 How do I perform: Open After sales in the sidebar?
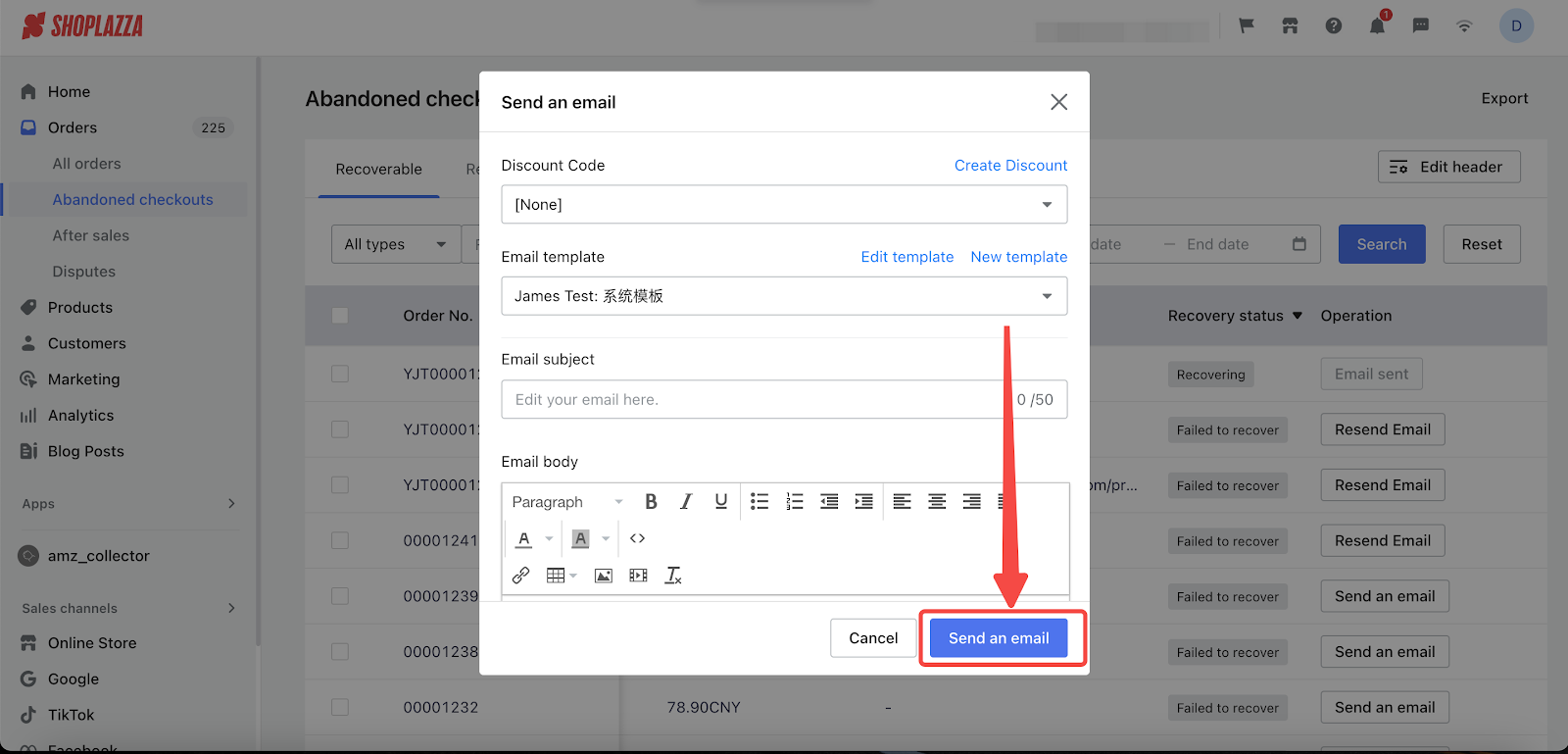point(91,235)
